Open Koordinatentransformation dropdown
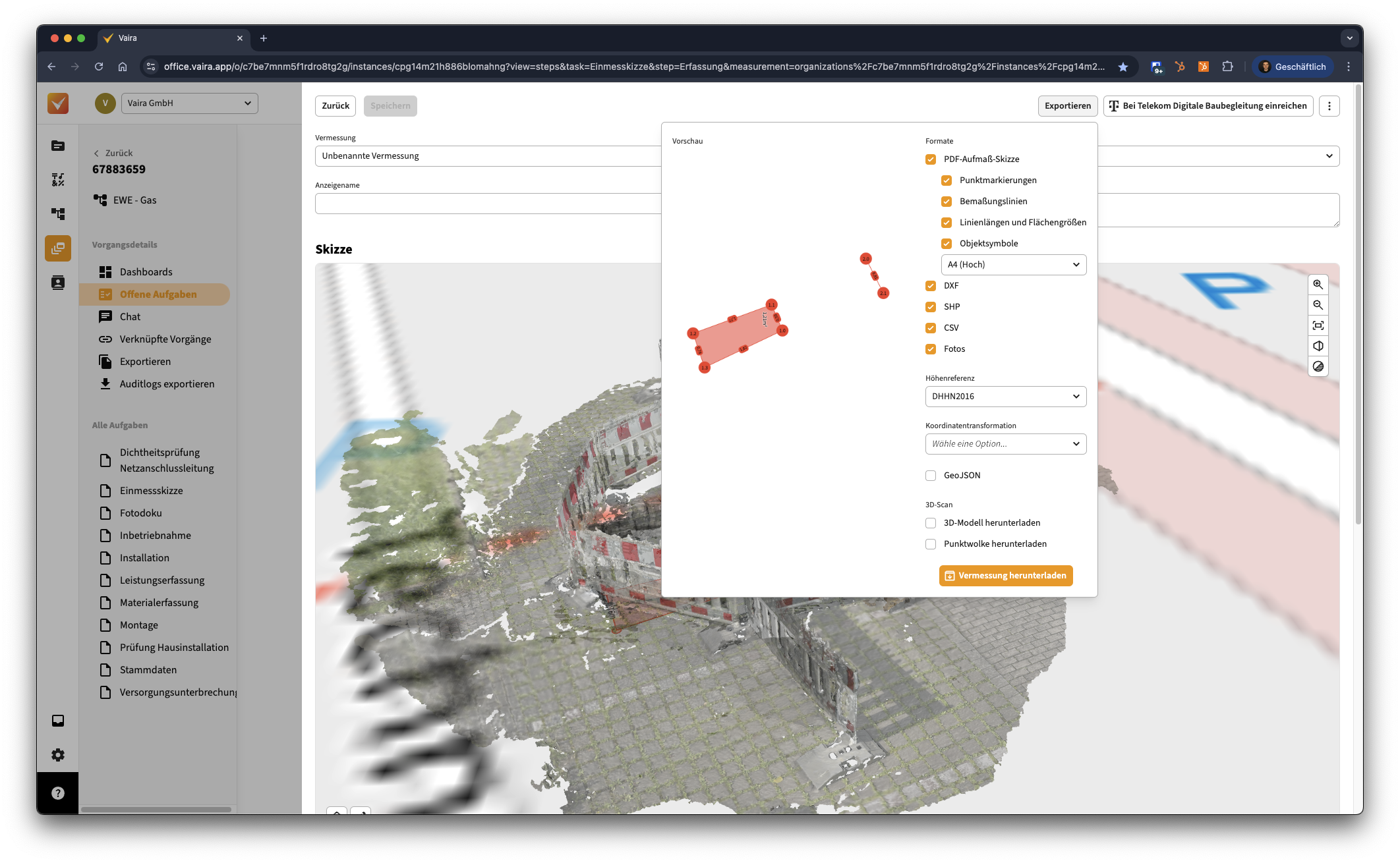Image resolution: width=1400 pixels, height=863 pixels. (x=1006, y=444)
